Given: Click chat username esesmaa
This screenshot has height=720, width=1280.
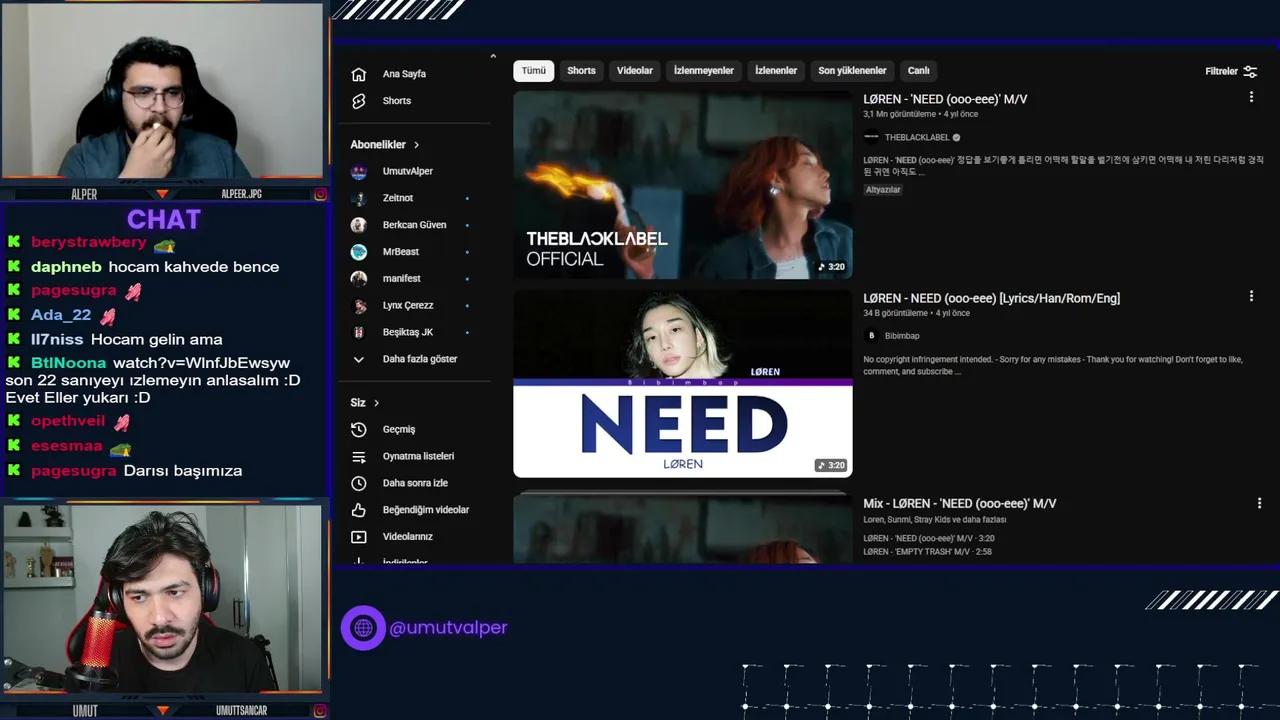Looking at the screenshot, I should [x=67, y=446].
